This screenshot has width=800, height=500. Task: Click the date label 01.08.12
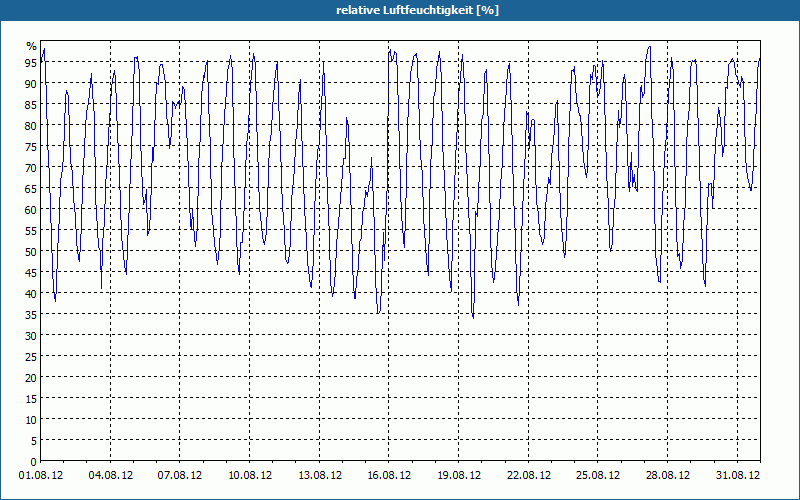point(41,475)
